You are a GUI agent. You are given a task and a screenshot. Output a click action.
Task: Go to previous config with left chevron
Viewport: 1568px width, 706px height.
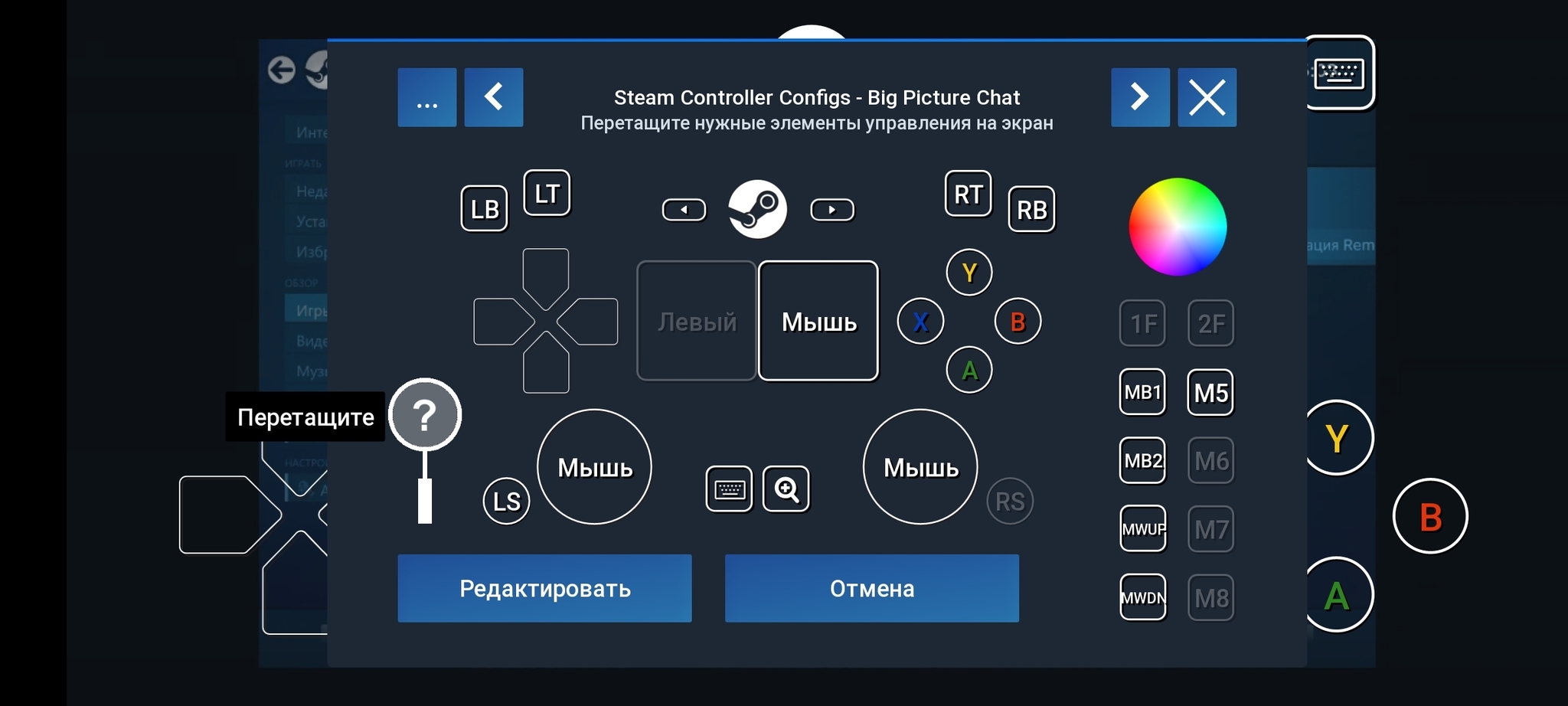click(x=494, y=97)
